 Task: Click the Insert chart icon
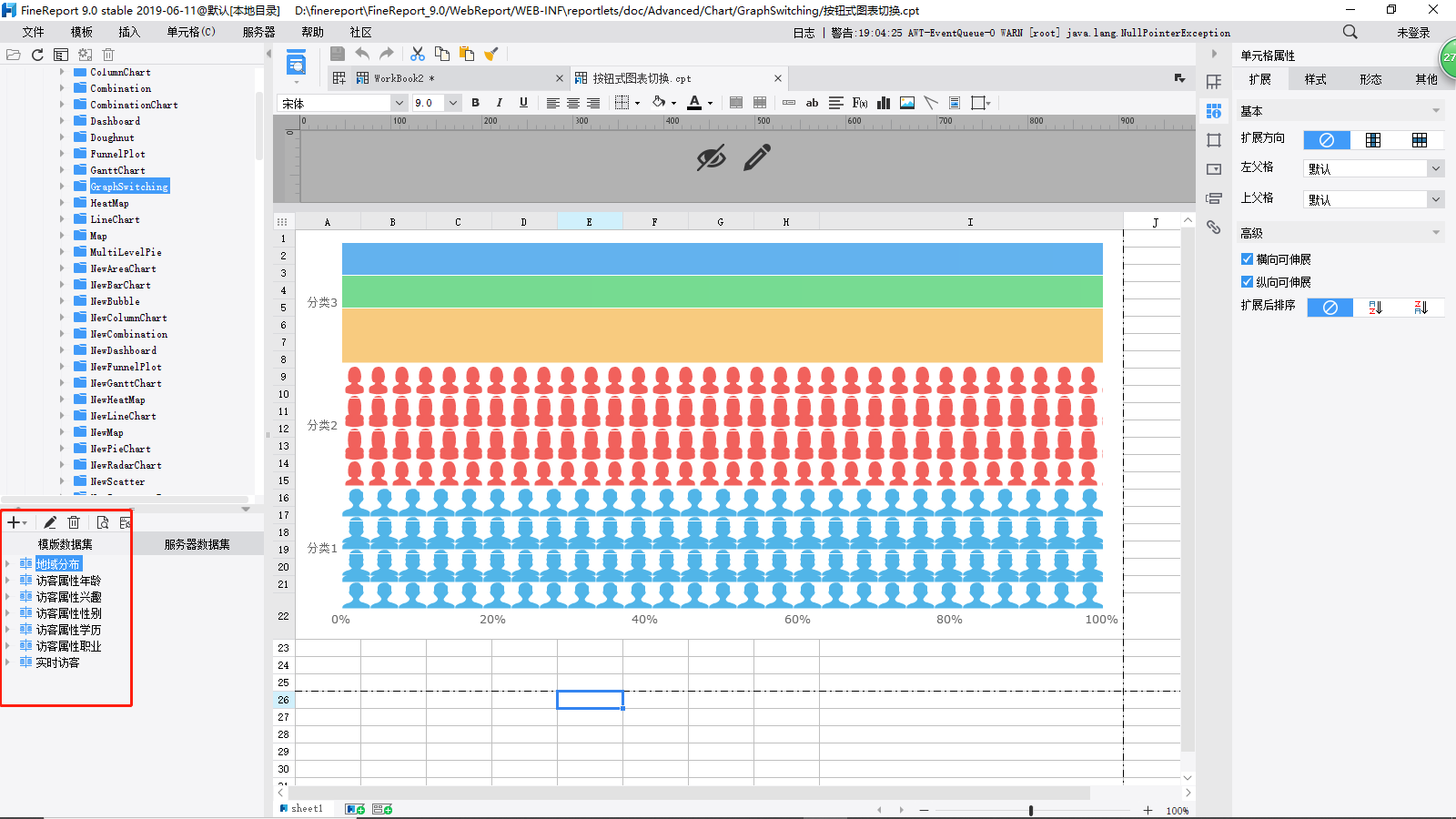tap(884, 103)
